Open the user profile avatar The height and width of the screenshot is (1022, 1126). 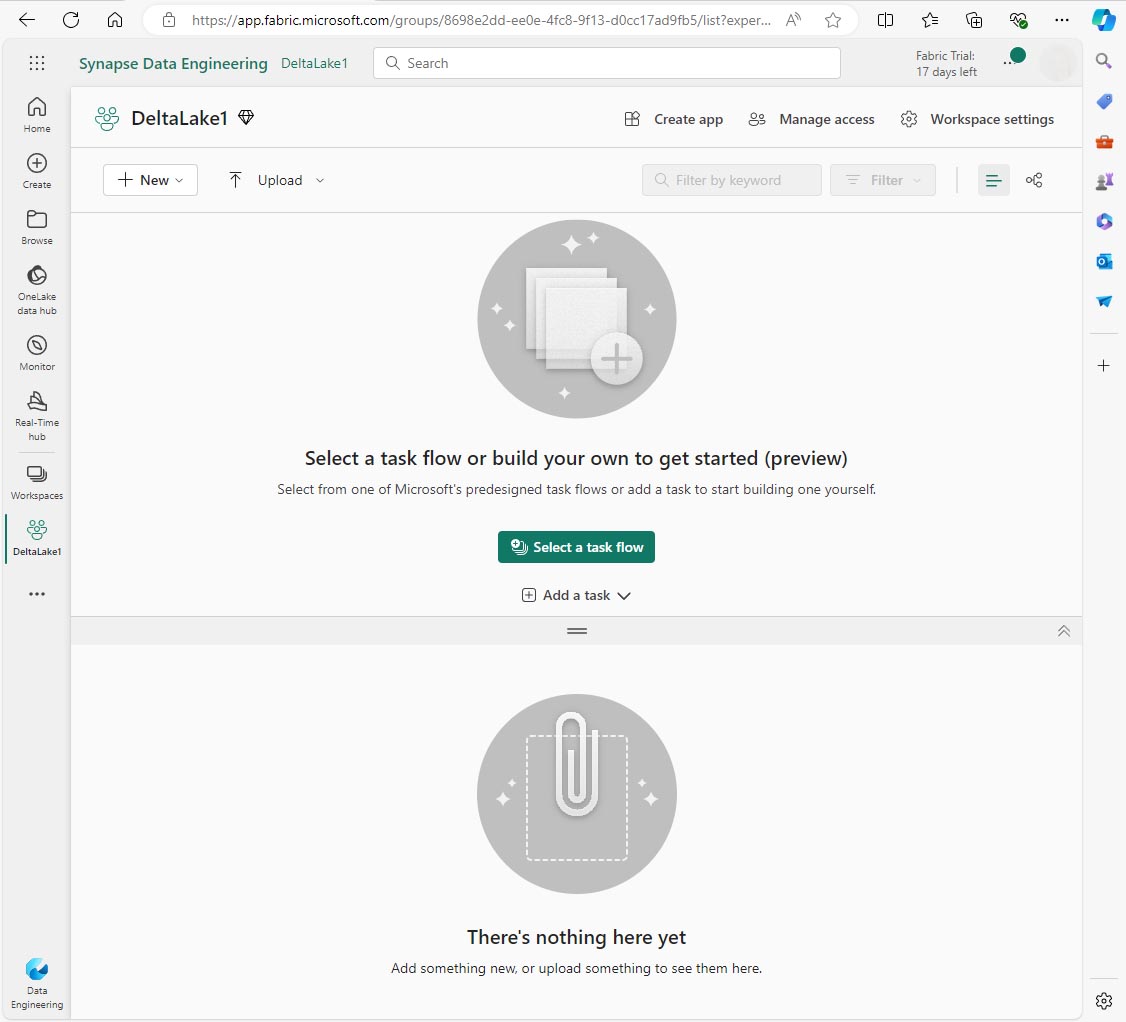pos(1057,63)
